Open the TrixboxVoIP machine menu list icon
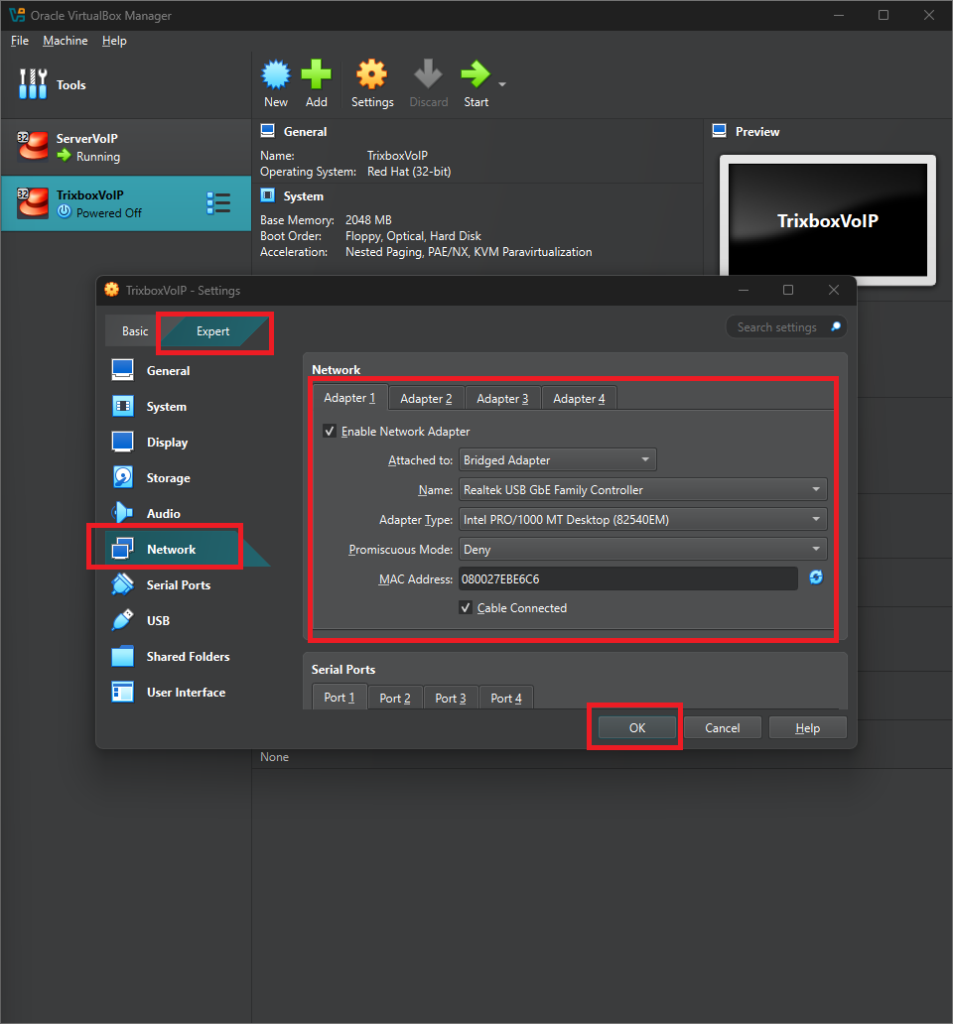Viewport: 953px width, 1024px height. pyautogui.click(x=218, y=203)
